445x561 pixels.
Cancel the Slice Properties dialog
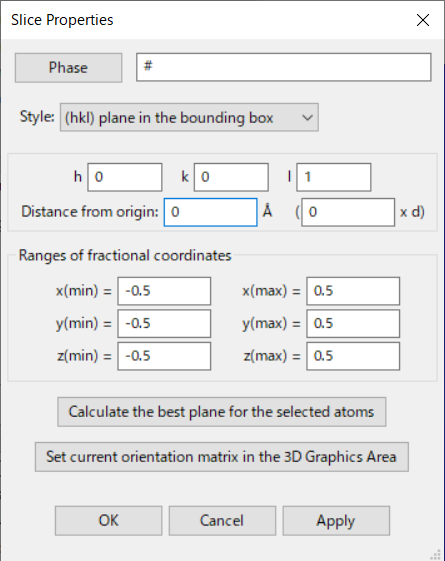point(222,521)
